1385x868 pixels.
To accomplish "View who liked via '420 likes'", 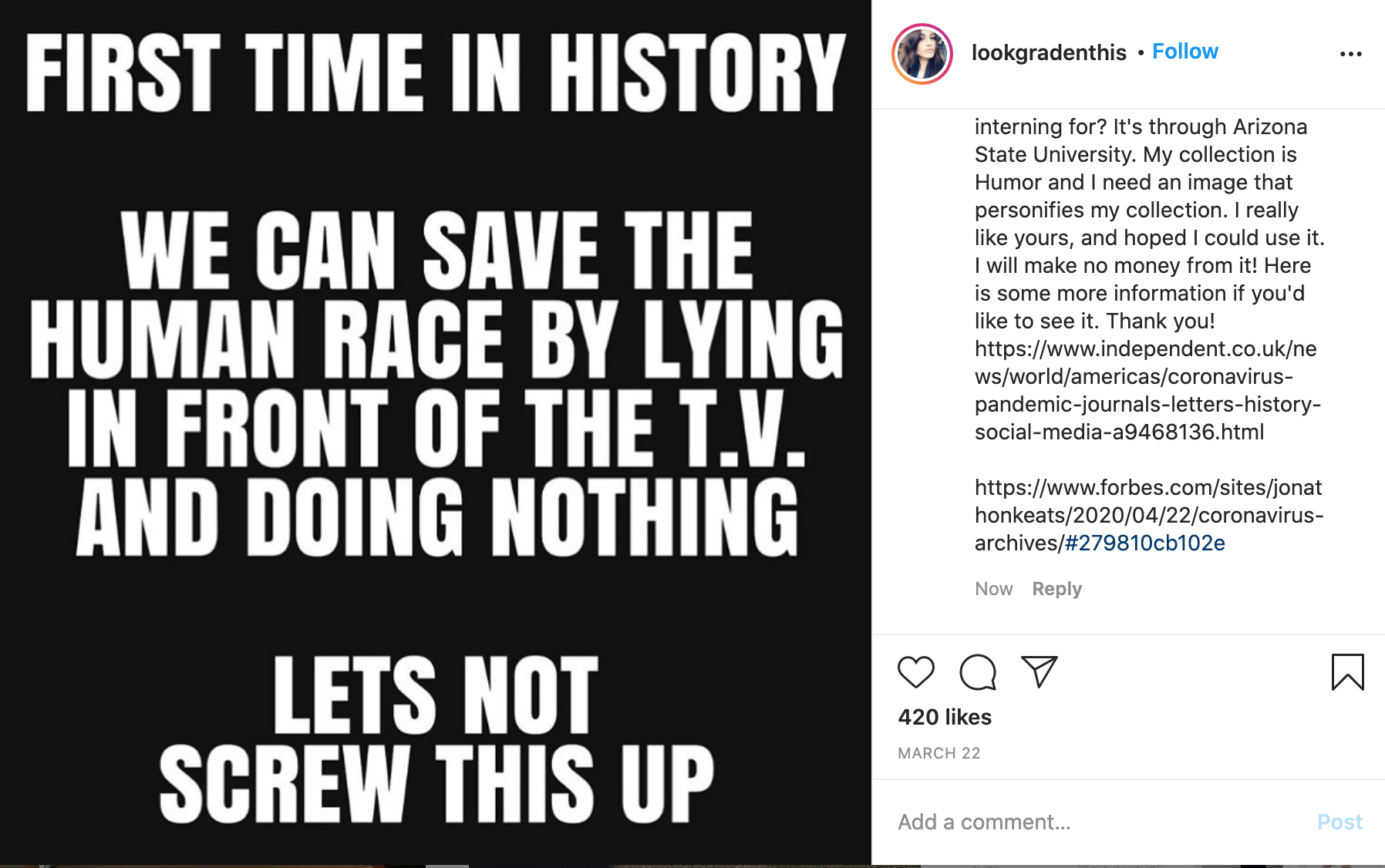I will pos(945,718).
